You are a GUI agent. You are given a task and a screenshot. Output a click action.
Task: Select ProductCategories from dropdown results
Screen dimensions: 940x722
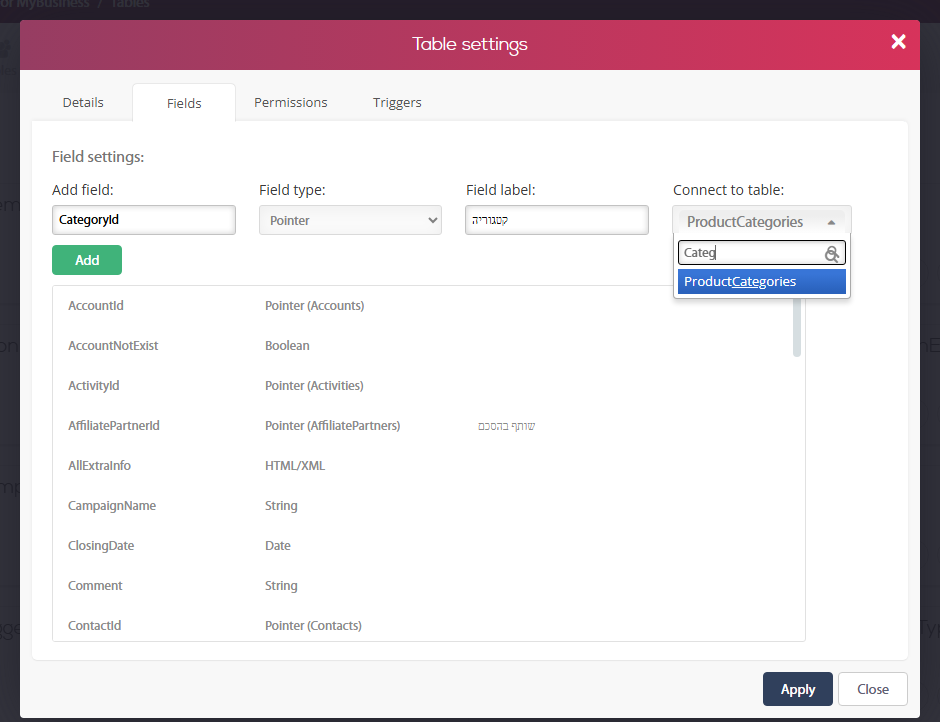(x=761, y=281)
